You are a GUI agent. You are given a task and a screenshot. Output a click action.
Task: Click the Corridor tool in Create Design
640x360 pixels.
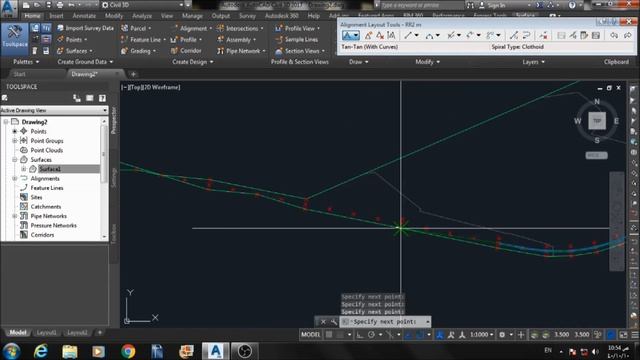(186, 51)
